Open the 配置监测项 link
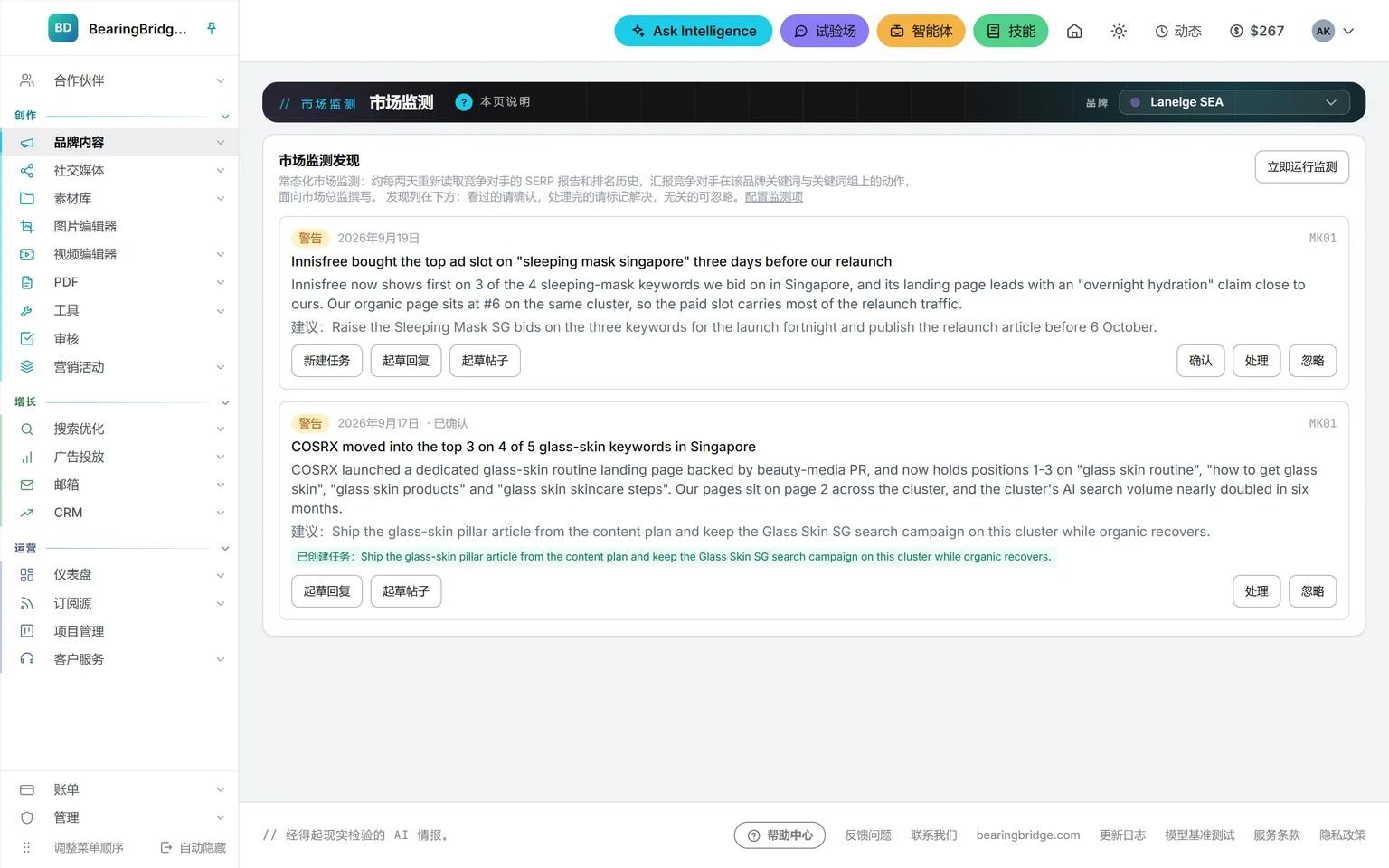1389x868 pixels. [x=774, y=197]
